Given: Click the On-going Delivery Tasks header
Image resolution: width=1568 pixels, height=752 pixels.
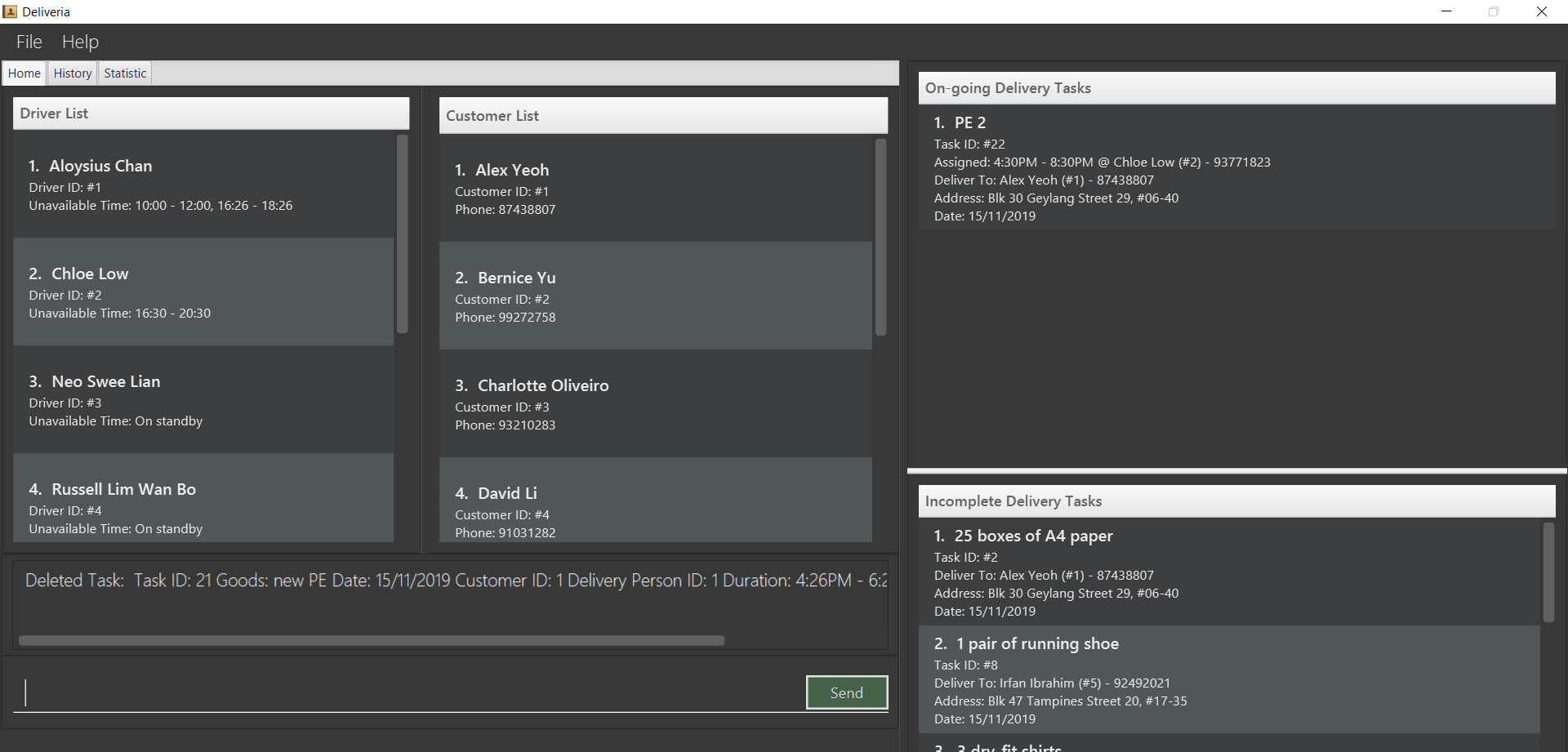Looking at the screenshot, I should tap(1236, 88).
